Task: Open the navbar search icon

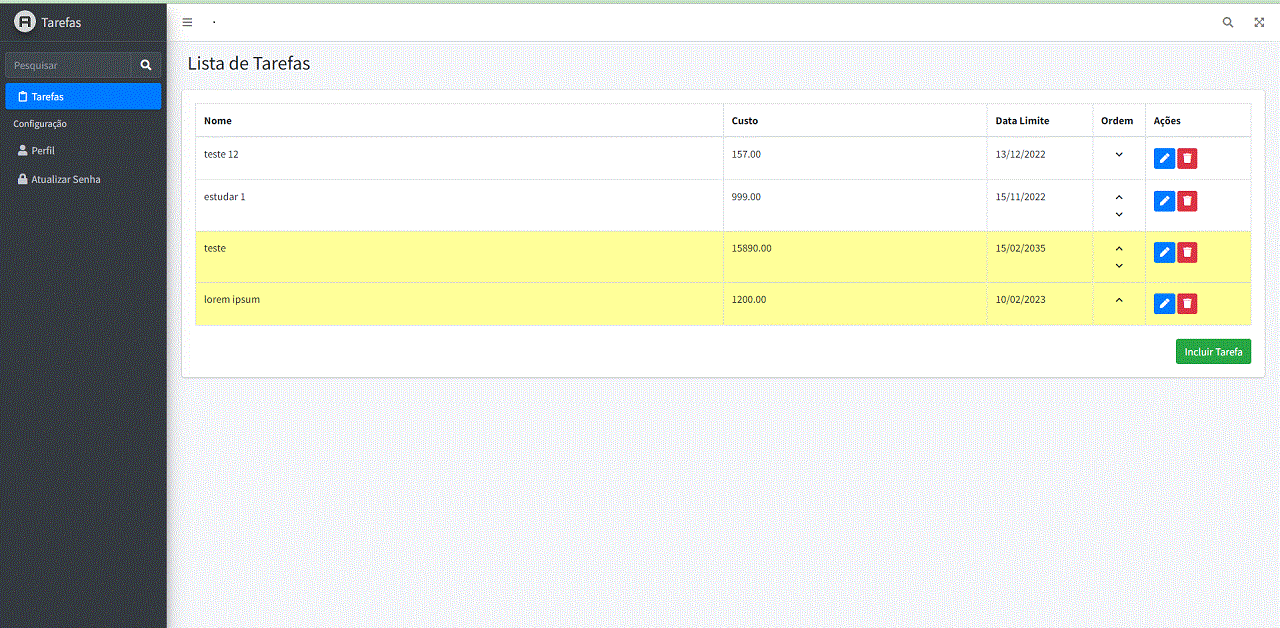Action: click(1228, 22)
